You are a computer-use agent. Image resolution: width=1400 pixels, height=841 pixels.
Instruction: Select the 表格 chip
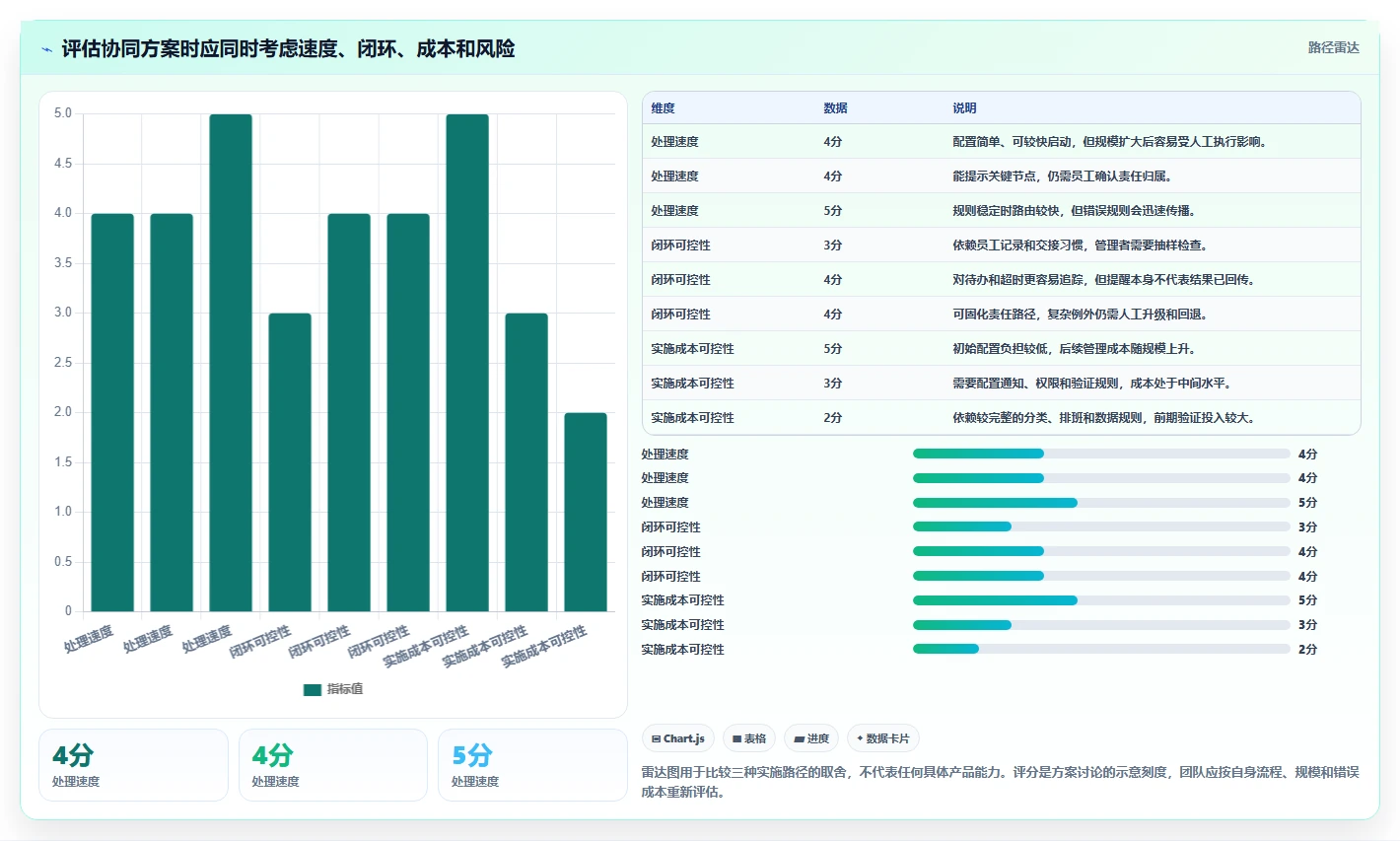click(x=749, y=738)
